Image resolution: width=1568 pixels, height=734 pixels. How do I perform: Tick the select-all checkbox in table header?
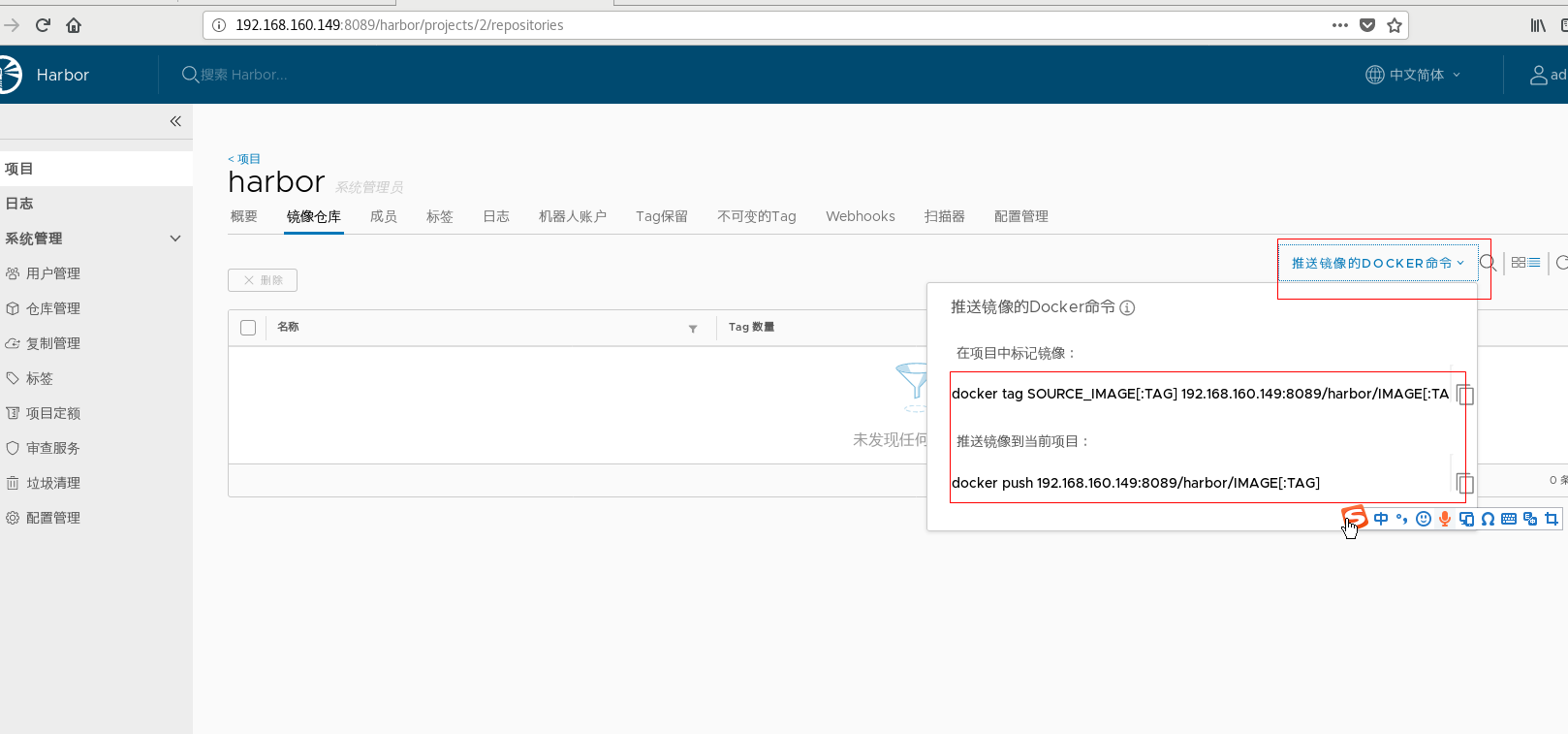[x=248, y=328]
